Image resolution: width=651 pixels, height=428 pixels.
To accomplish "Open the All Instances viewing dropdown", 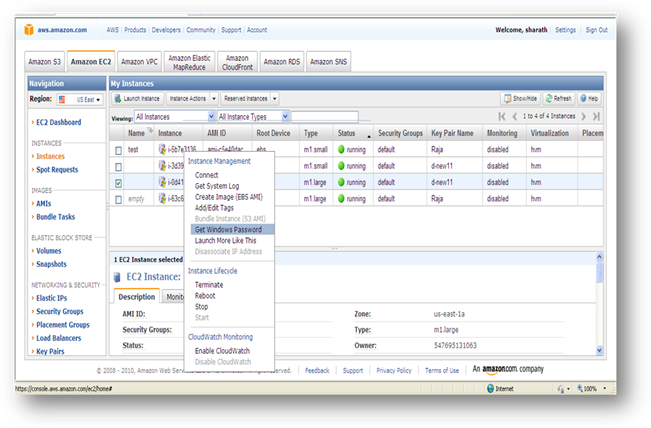I will pos(175,117).
